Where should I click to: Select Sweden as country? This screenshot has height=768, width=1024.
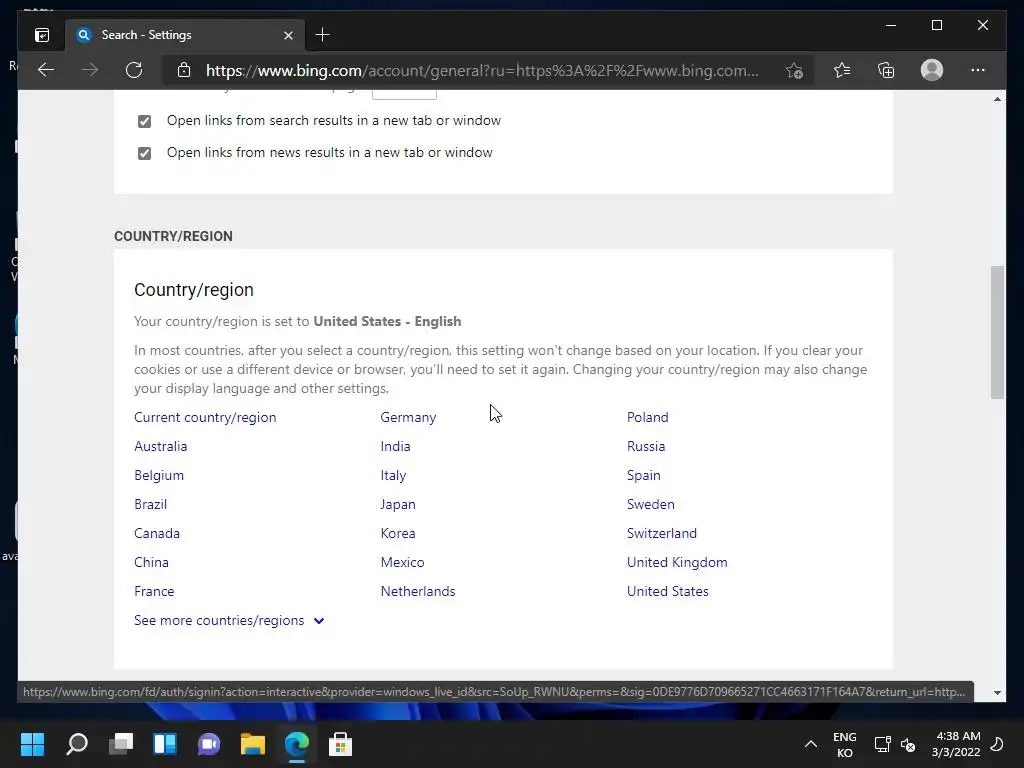[x=650, y=504]
